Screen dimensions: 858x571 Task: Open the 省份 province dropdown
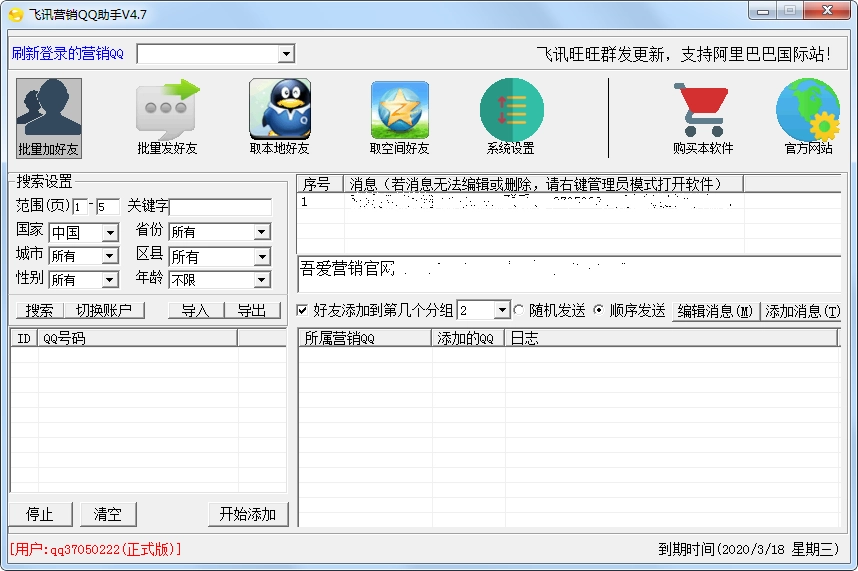(x=262, y=232)
